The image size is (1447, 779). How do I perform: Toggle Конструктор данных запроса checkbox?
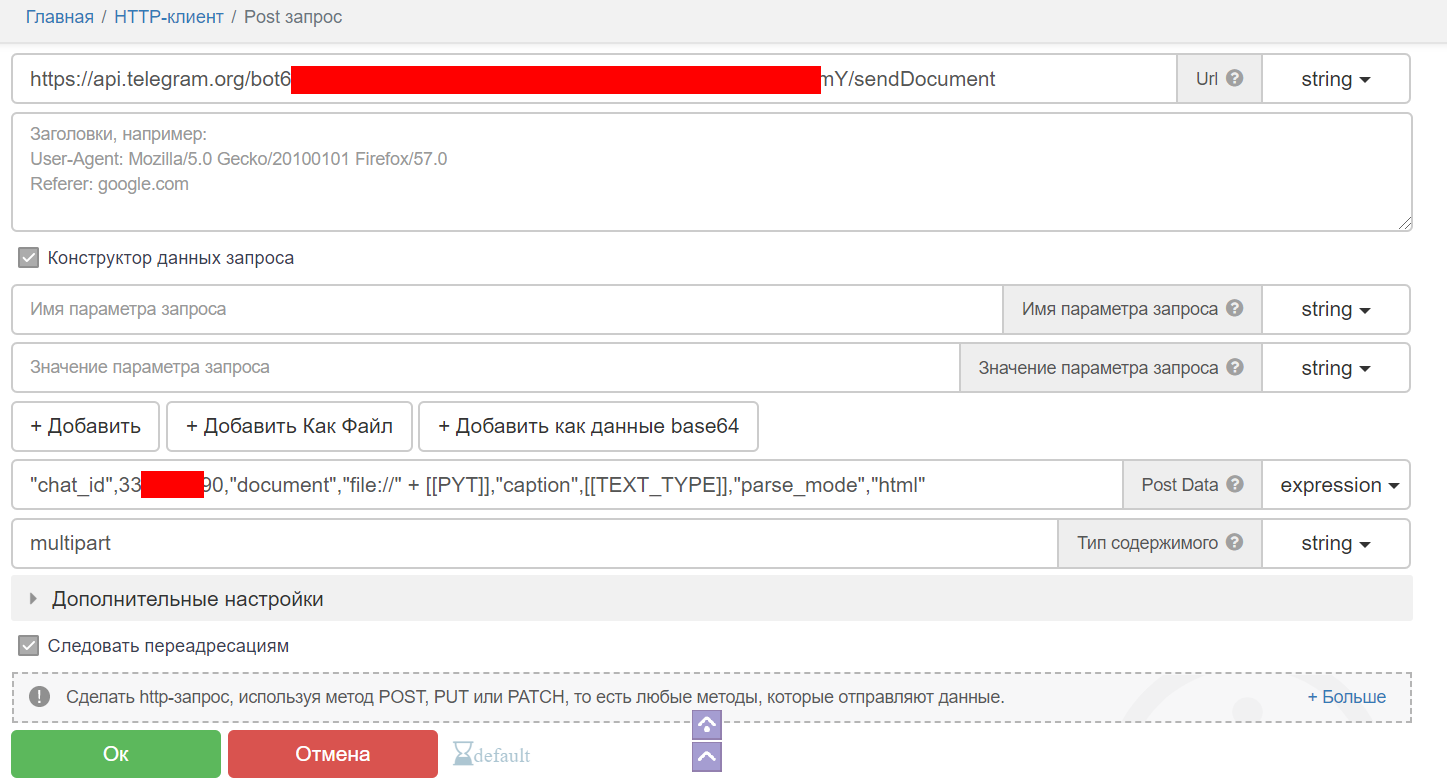(x=29, y=258)
